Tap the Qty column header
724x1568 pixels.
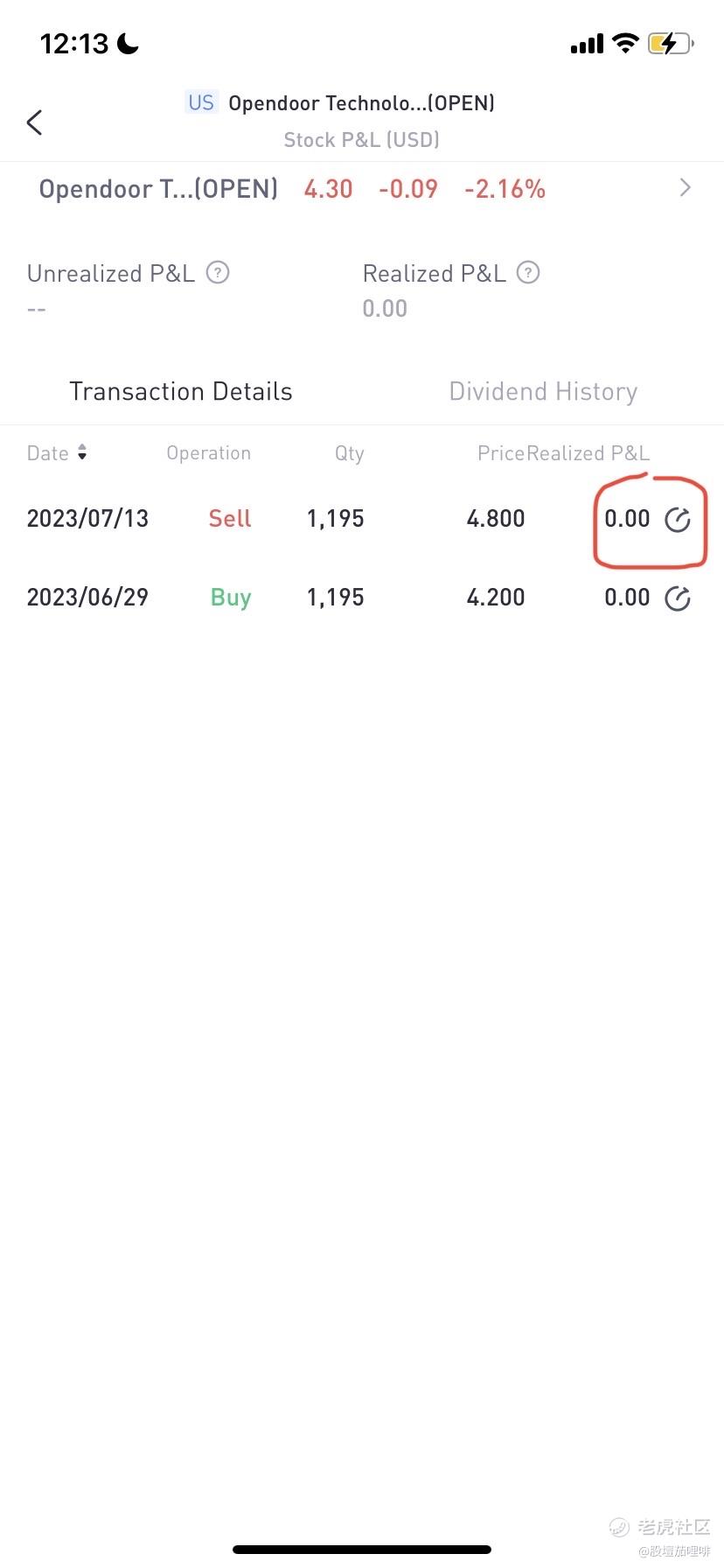(349, 453)
